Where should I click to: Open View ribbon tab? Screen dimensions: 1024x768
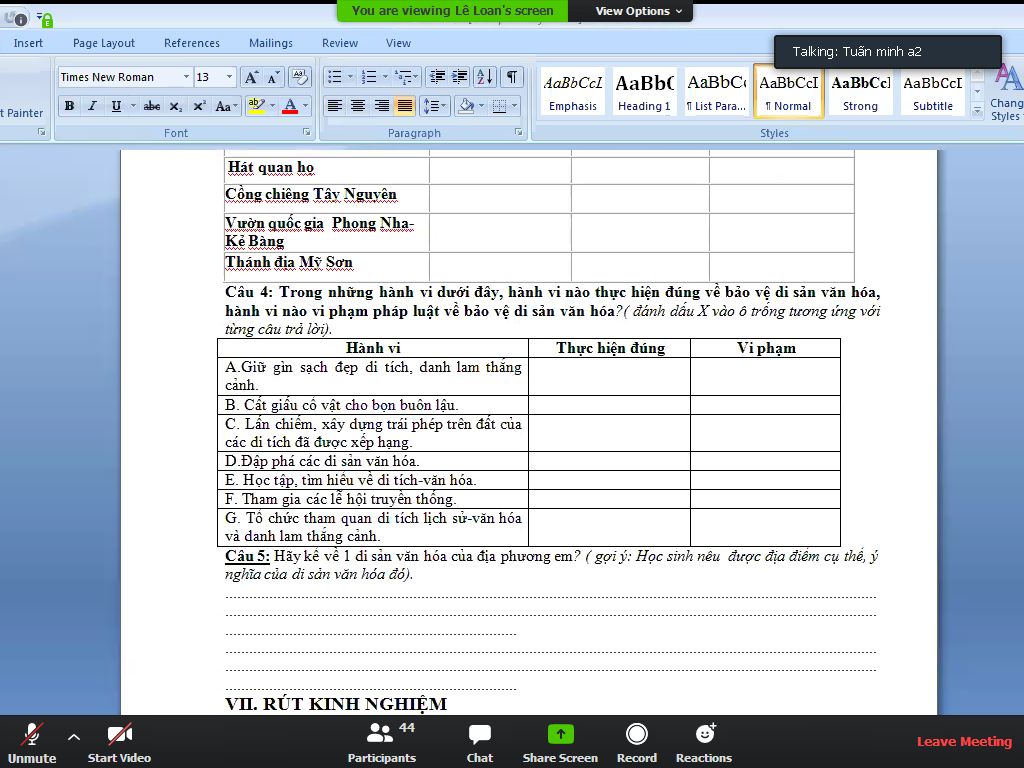click(398, 43)
